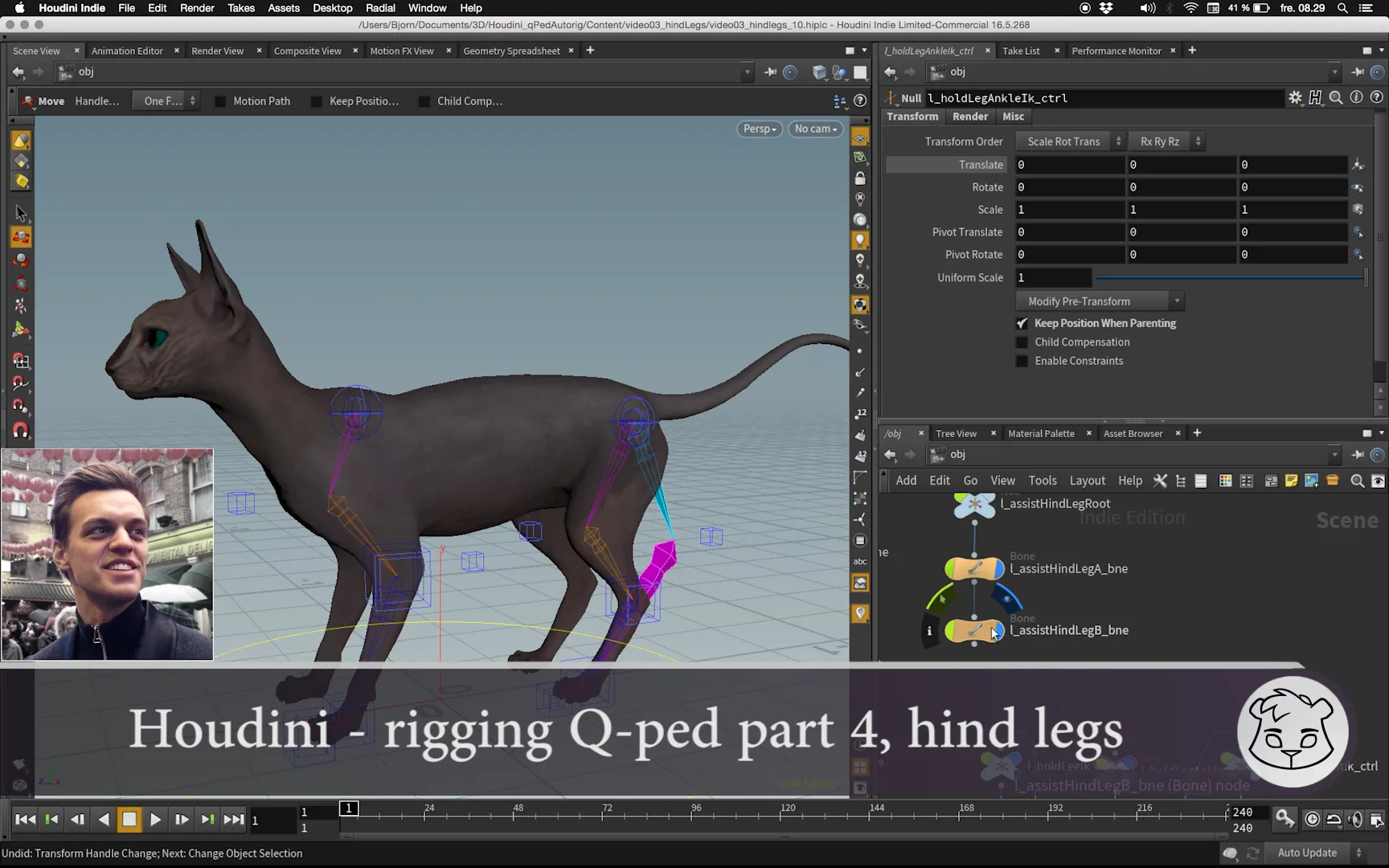Click the magnet snapping icon in the left toolbar
This screenshot has width=1389, height=868.
click(x=21, y=431)
